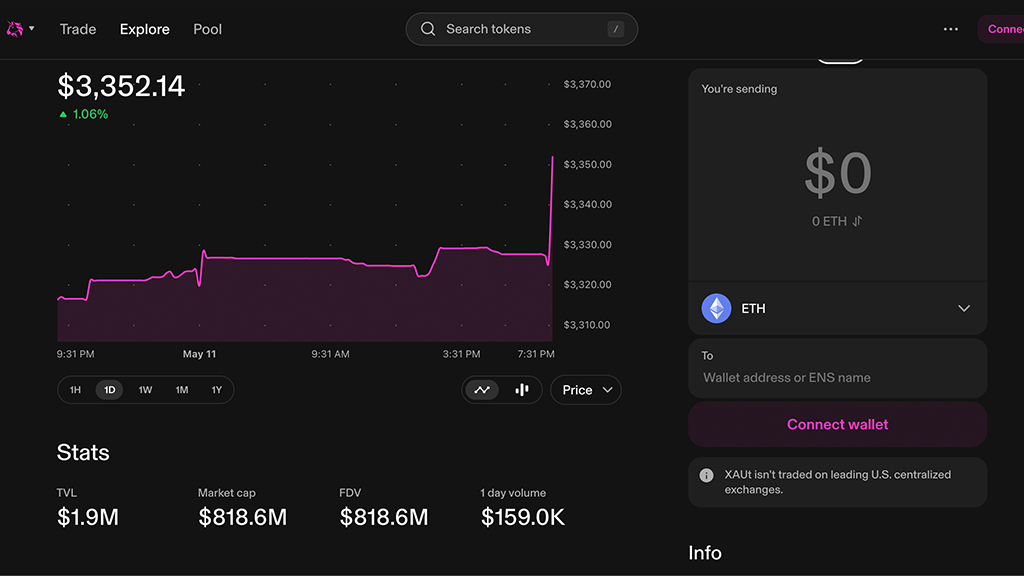Image resolution: width=1024 pixels, height=576 pixels.
Task: Click the wallet address or ENS field
Action: (836, 378)
